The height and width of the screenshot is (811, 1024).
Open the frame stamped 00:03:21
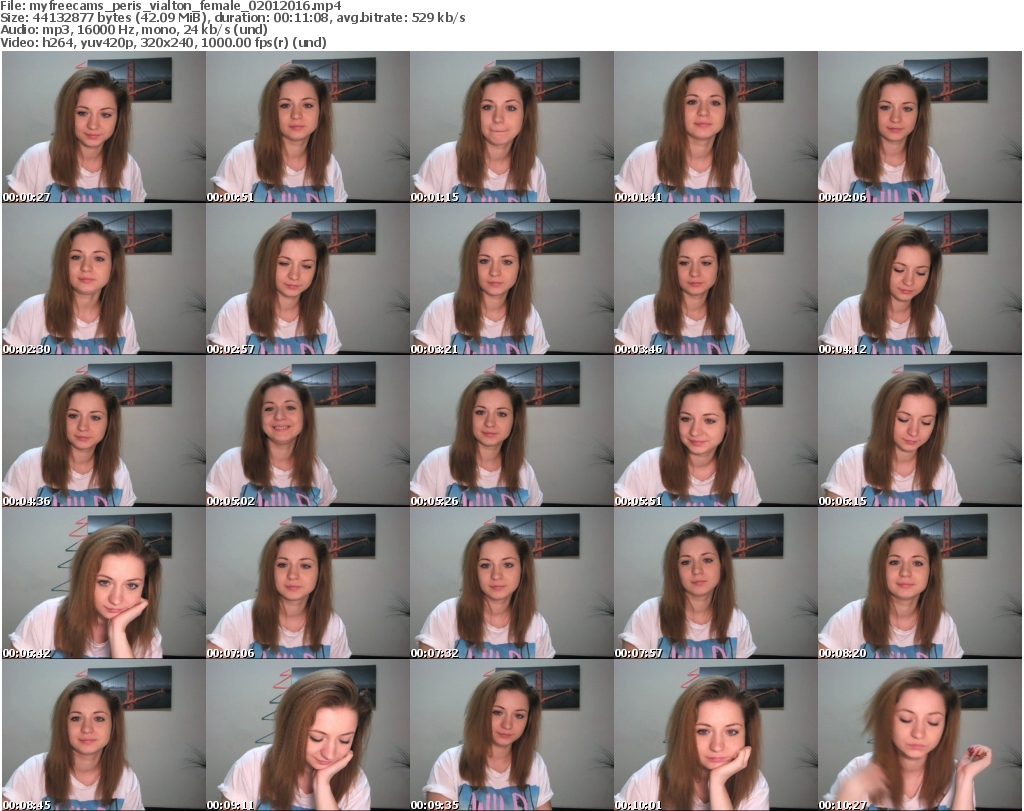[x=511, y=279]
